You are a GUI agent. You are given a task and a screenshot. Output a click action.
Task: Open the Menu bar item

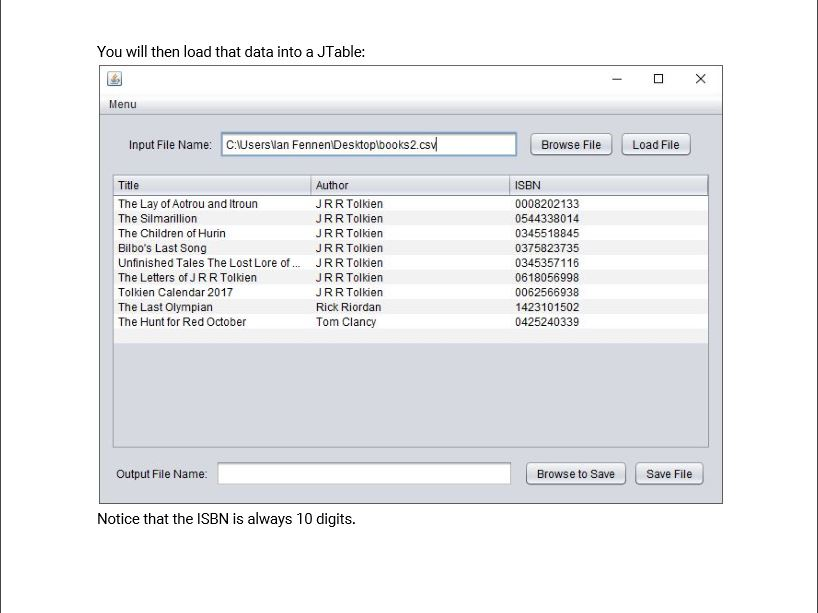pos(122,104)
